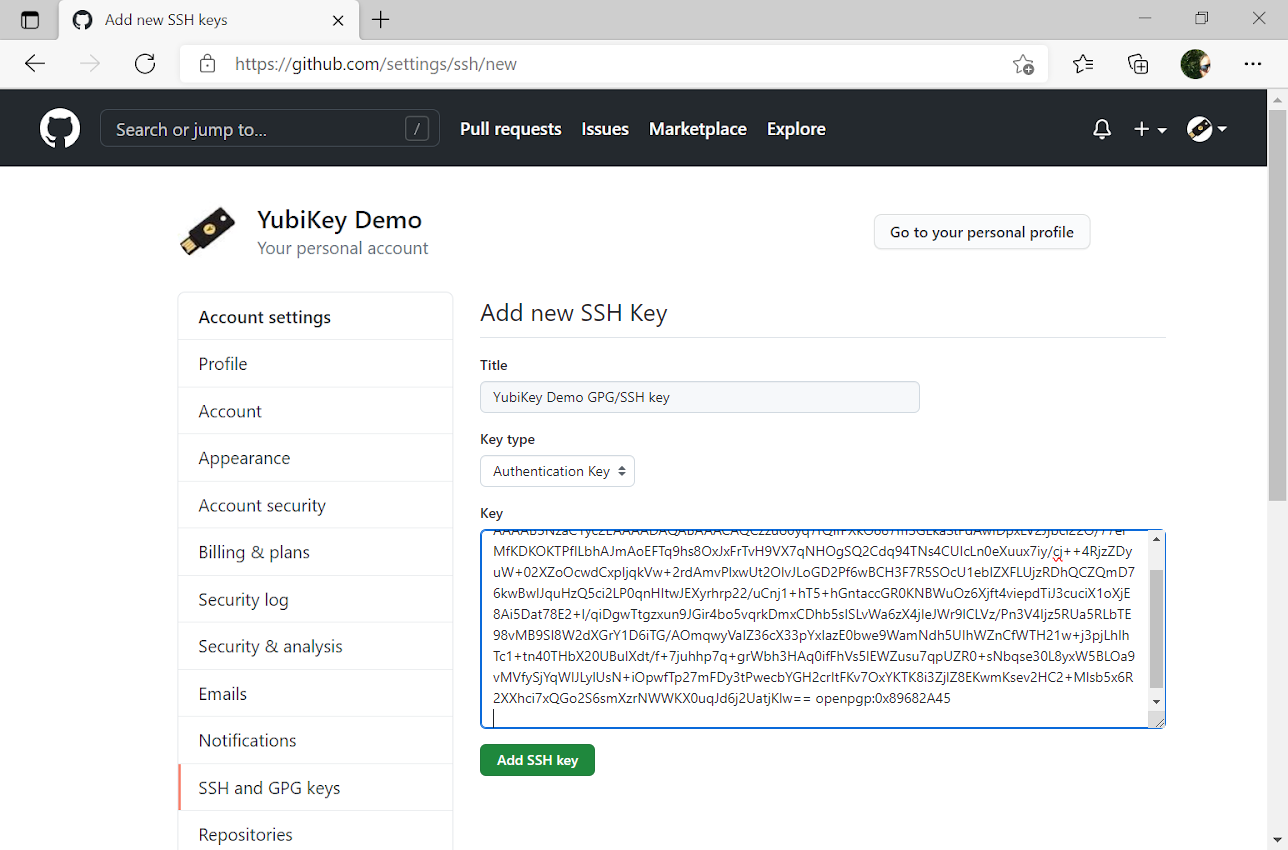Select SSH and GPG keys in sidebar
Screen dimensions: 1288x850
pos(269,788)
